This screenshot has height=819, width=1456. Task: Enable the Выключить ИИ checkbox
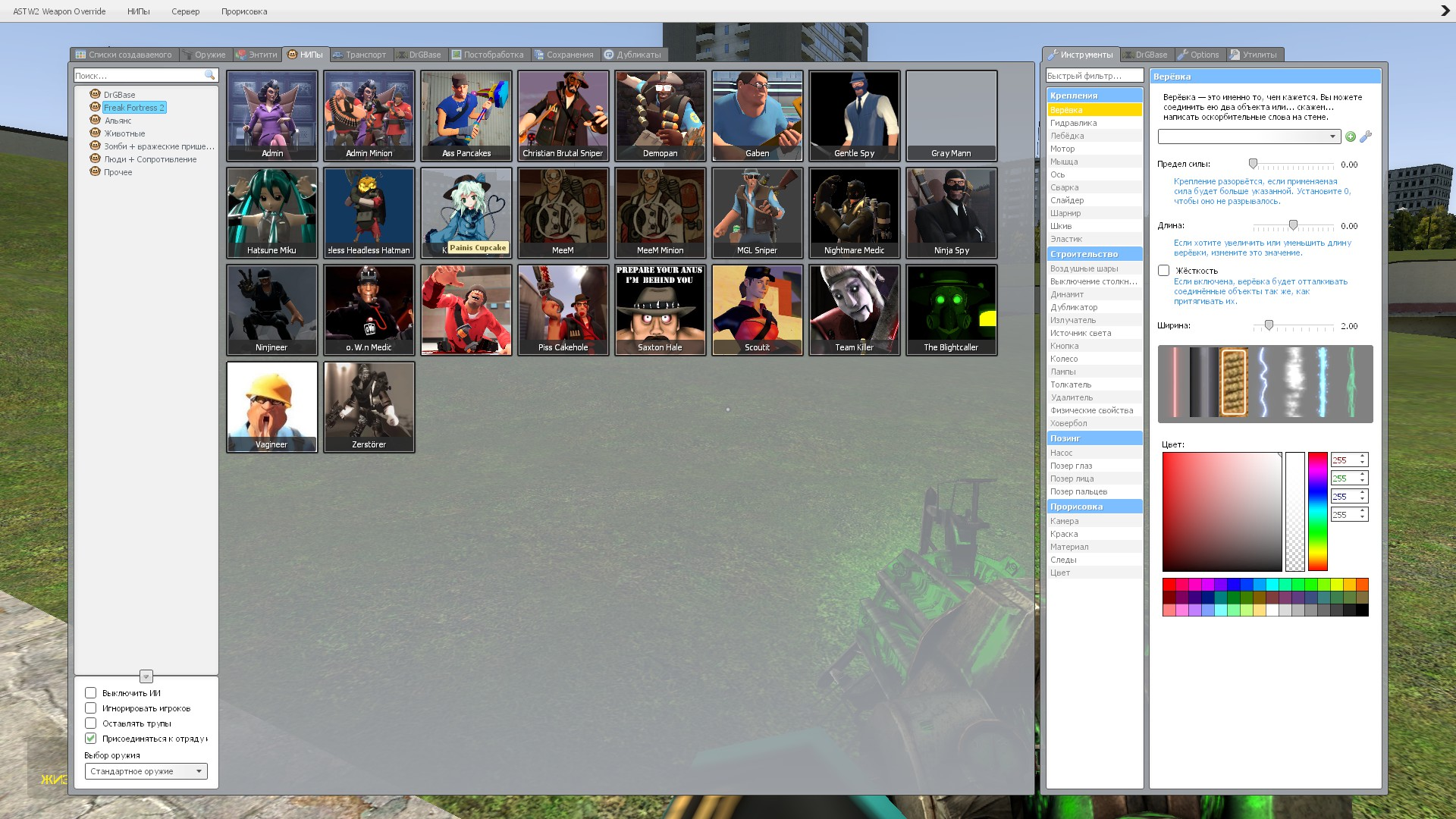pyautogui.click(x=91, y=693)
